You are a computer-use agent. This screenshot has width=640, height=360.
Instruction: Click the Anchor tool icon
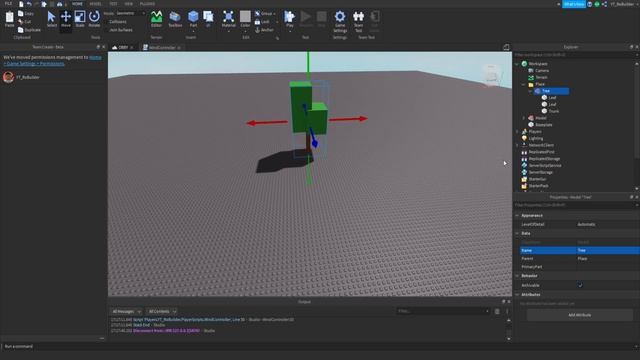point(258,30)
